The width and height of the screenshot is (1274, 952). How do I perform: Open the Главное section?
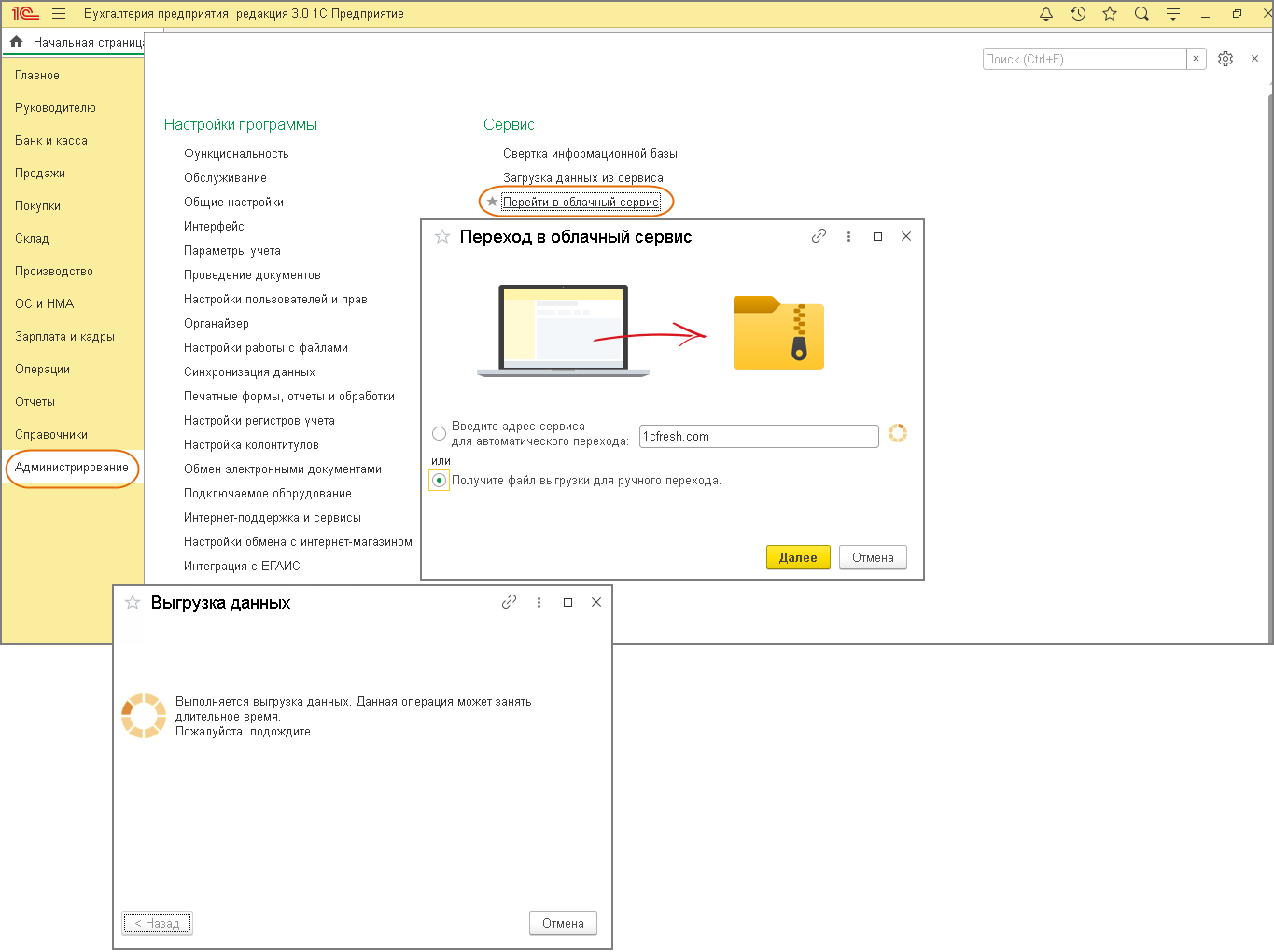pos(37,75)
